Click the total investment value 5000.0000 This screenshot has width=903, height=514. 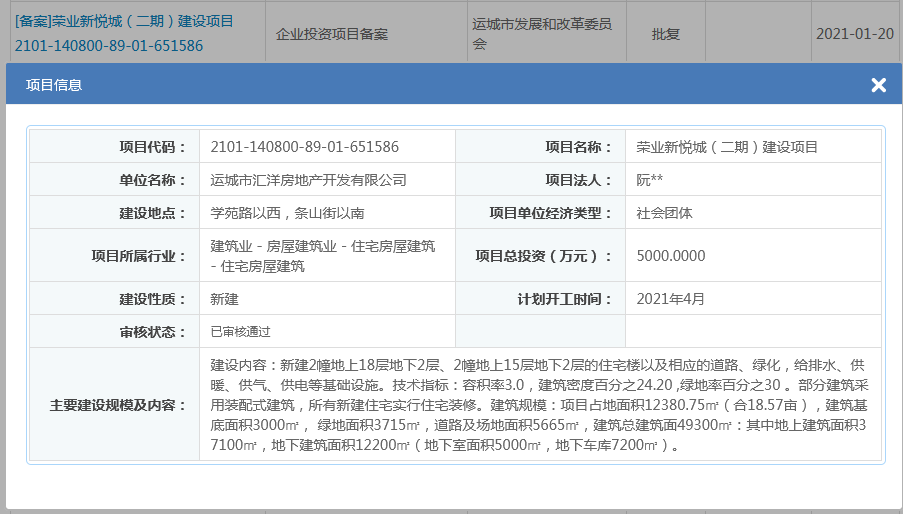[670, 256]
